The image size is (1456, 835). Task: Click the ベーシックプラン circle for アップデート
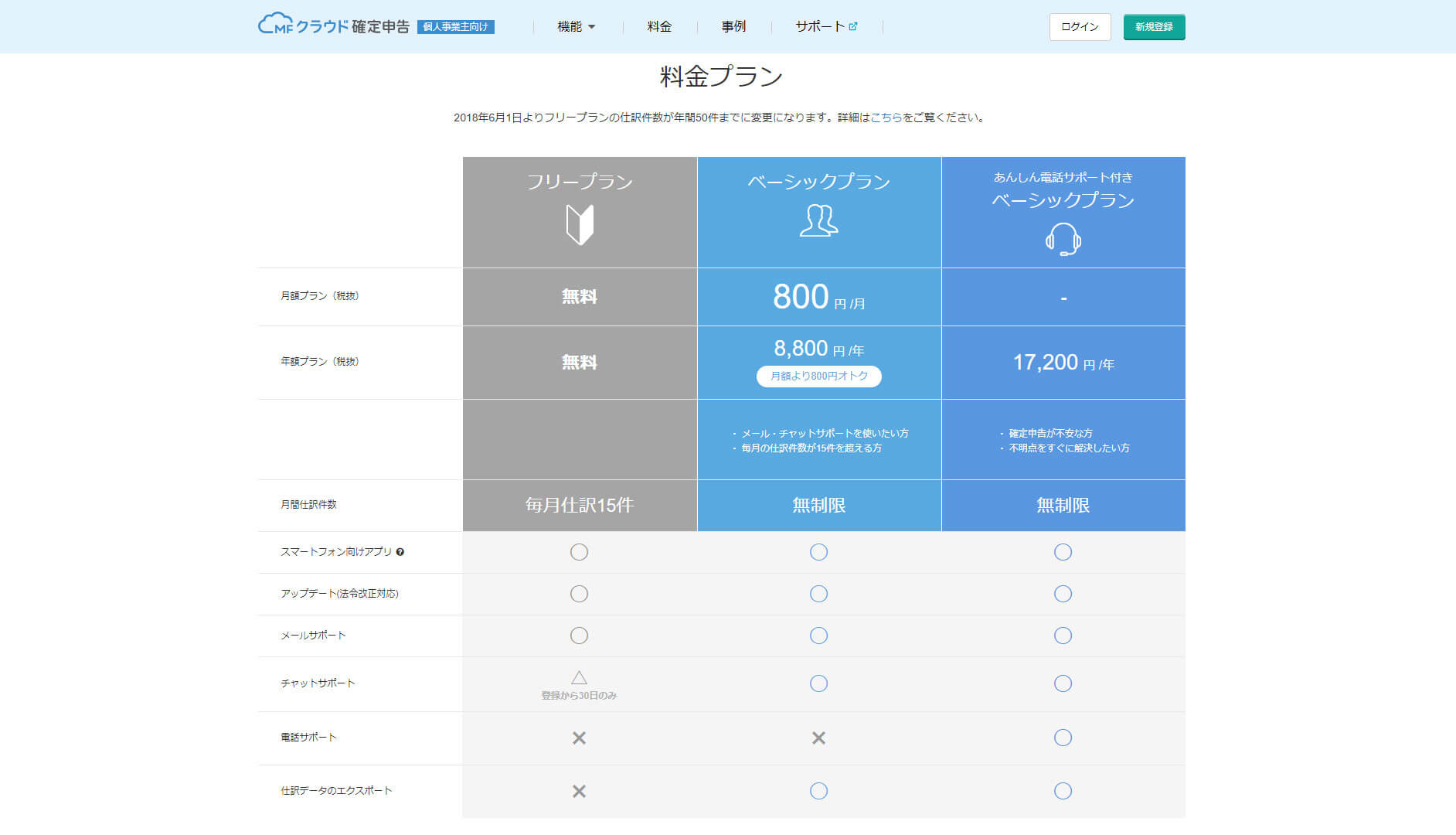click(818, 594)
